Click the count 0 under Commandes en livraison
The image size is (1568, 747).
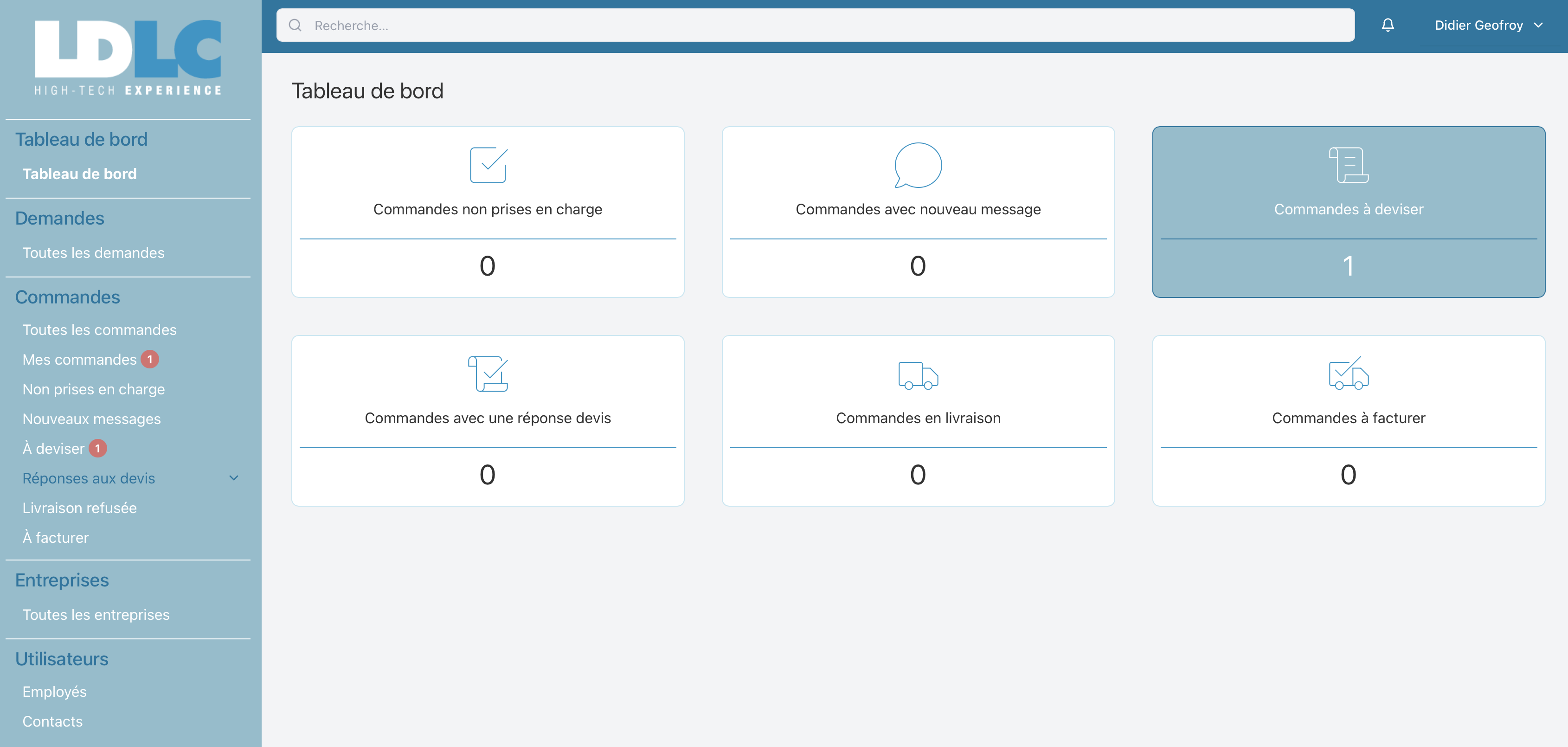918,475
